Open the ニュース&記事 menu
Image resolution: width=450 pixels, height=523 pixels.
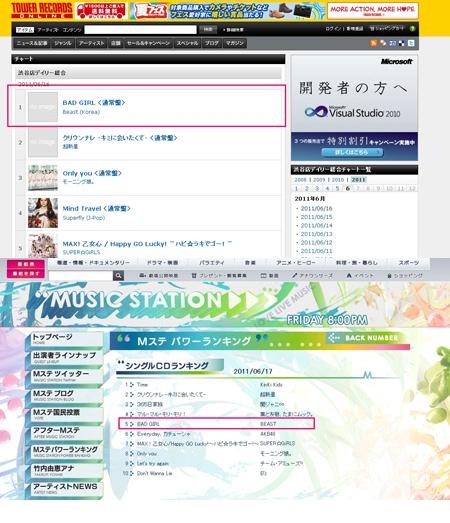[x=32, y=43]
